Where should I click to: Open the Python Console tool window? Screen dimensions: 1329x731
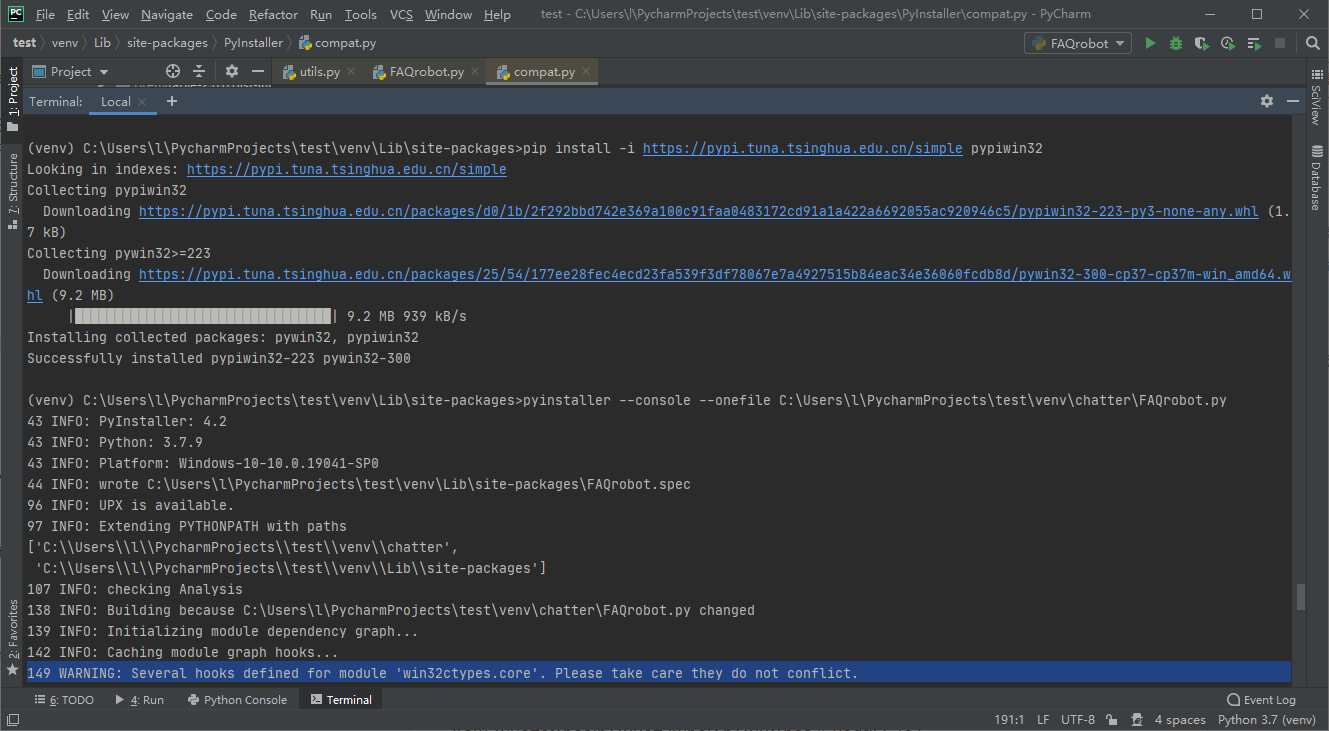click(237, 700)
